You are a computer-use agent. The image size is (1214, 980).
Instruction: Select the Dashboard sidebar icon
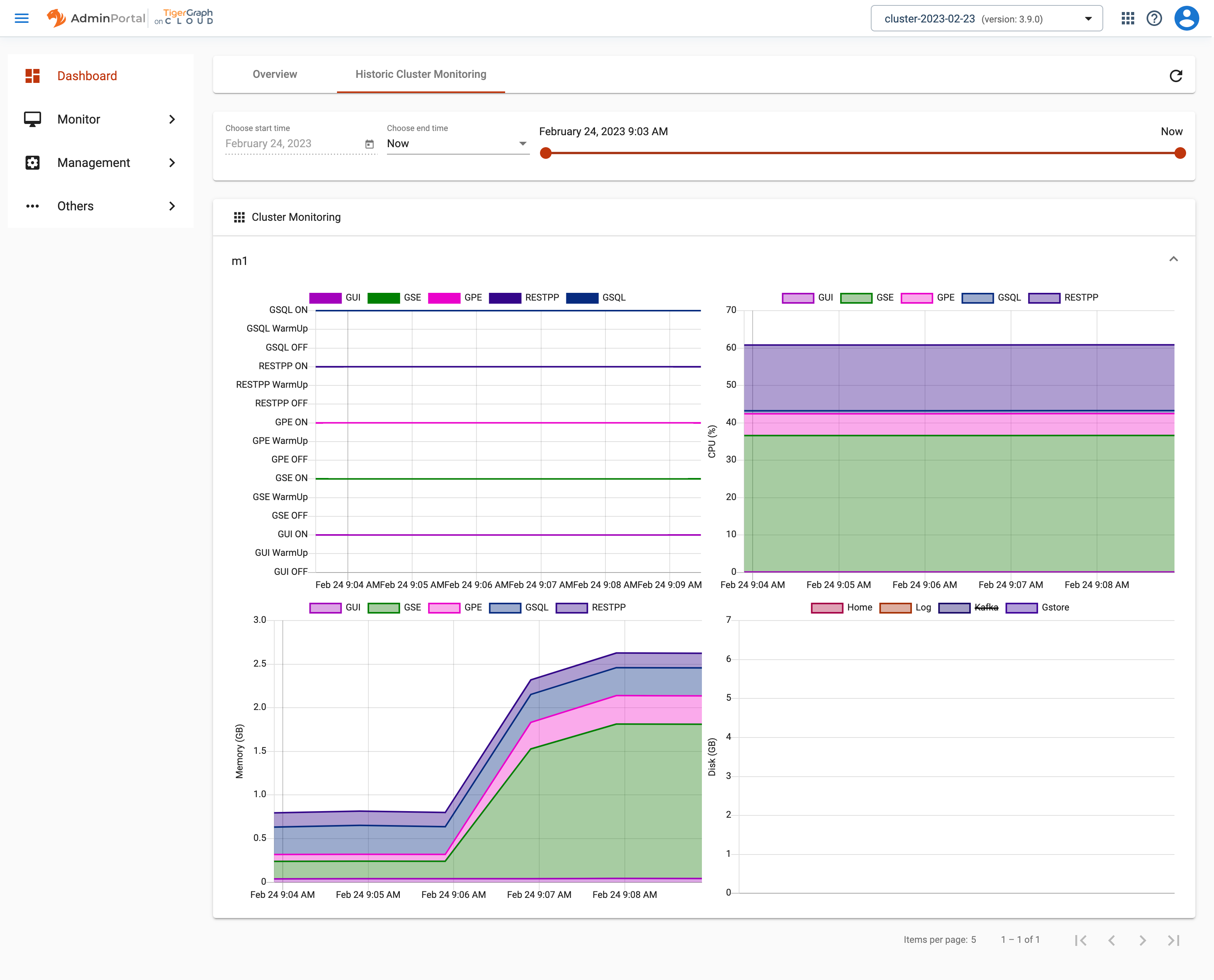pos(32,75)
